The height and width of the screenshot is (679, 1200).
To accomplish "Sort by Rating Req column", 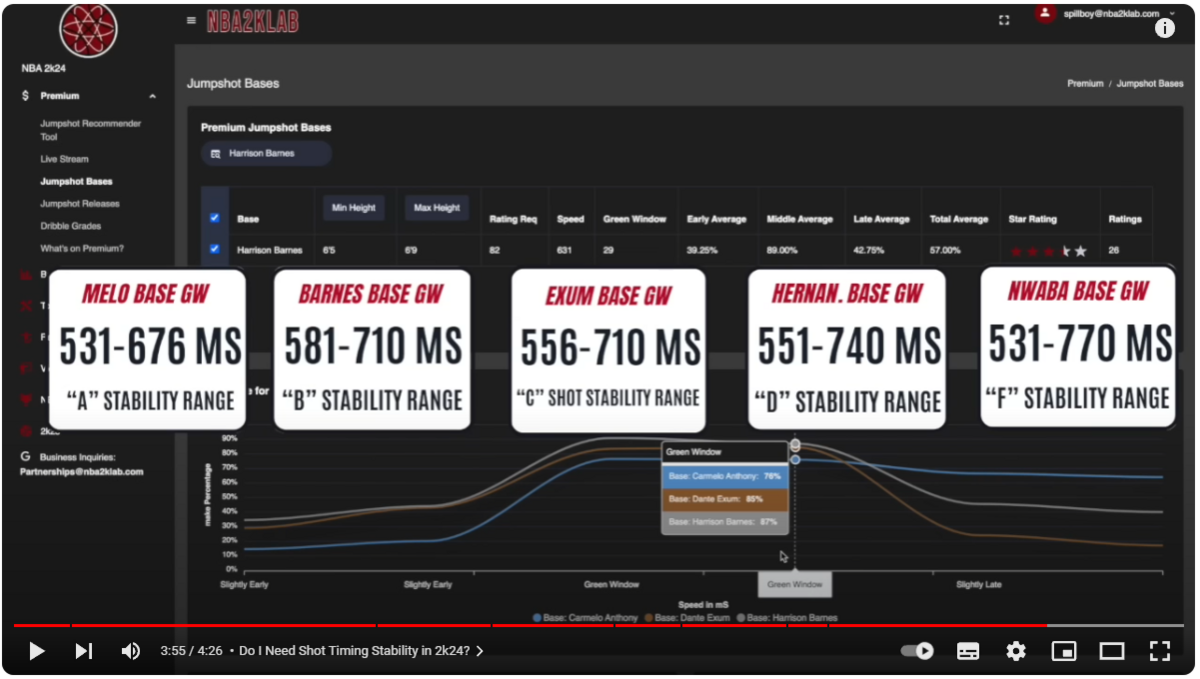I will [x=513, y=219].
